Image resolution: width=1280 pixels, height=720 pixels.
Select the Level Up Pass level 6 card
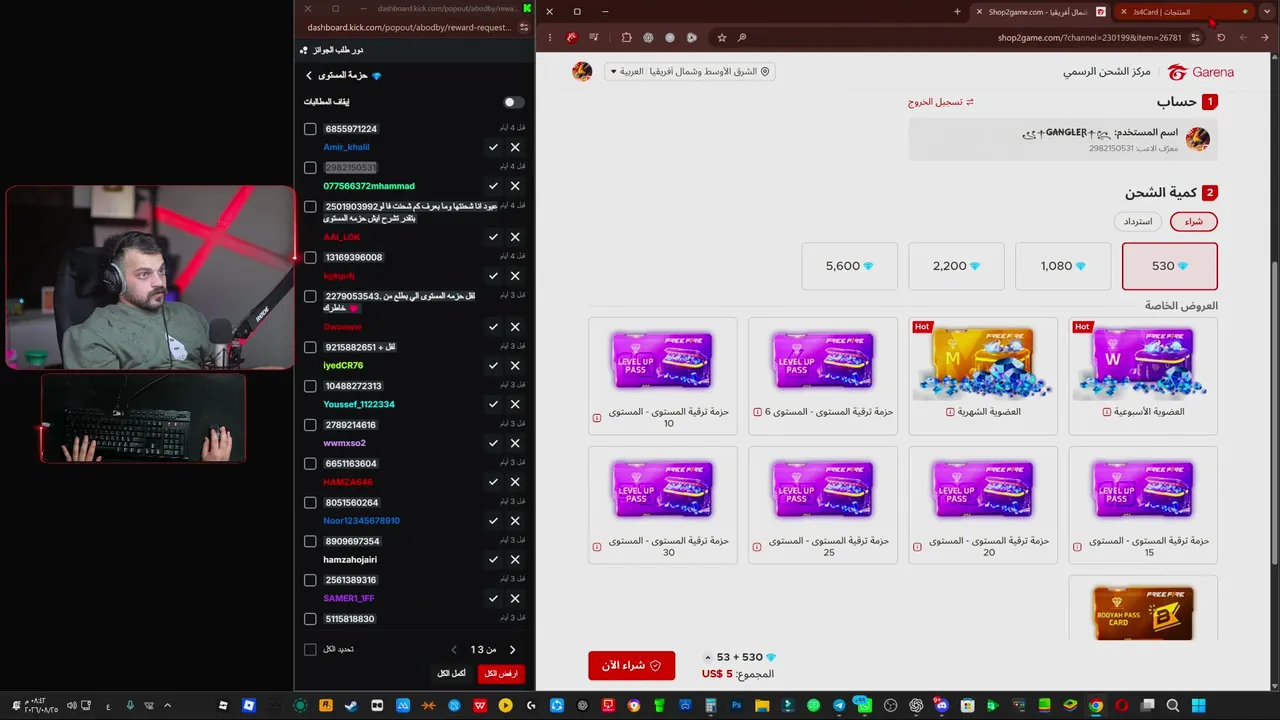(823, 376)
